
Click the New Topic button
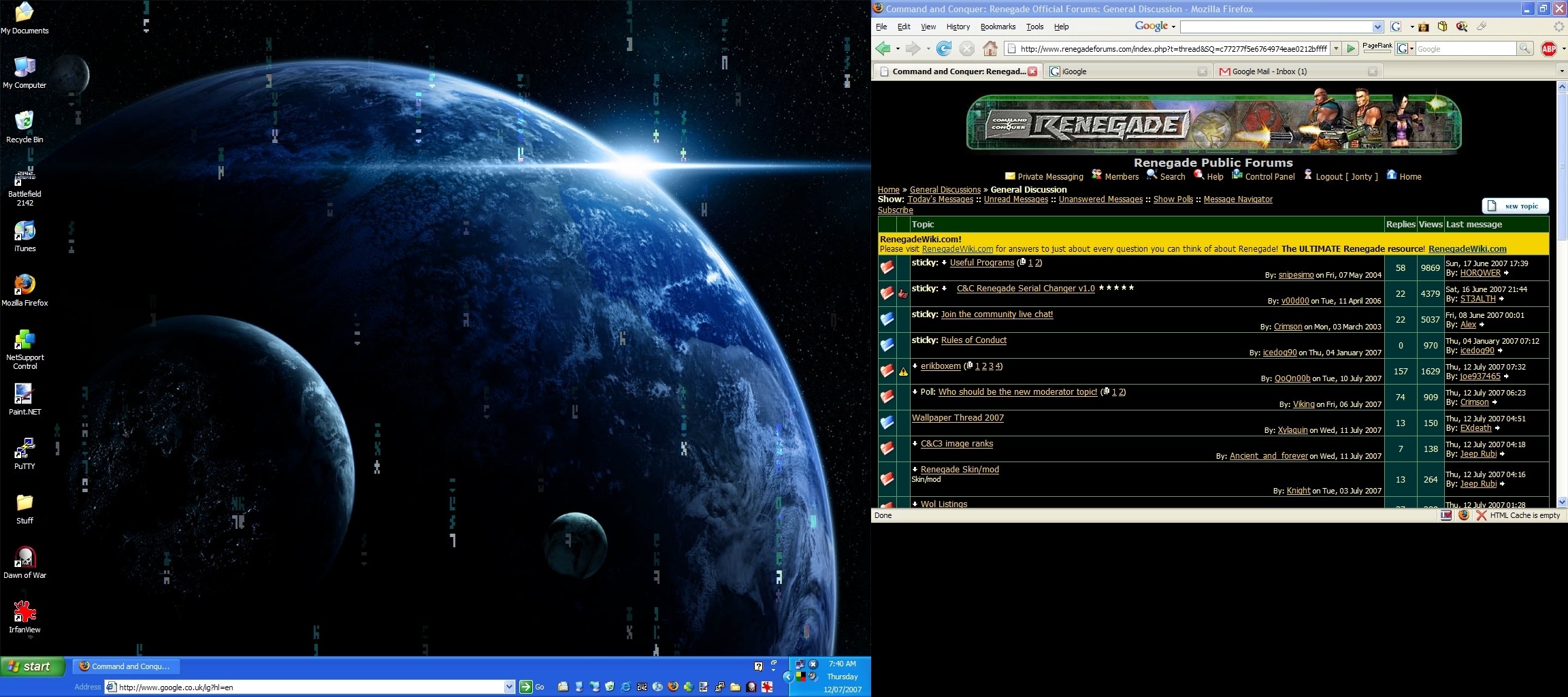[1515, 206]
